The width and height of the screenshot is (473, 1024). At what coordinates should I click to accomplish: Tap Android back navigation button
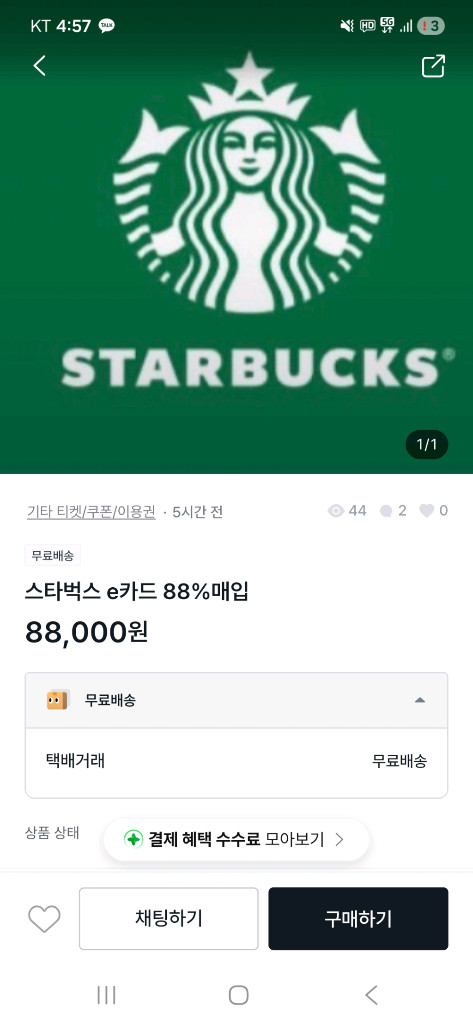point(371,995)
